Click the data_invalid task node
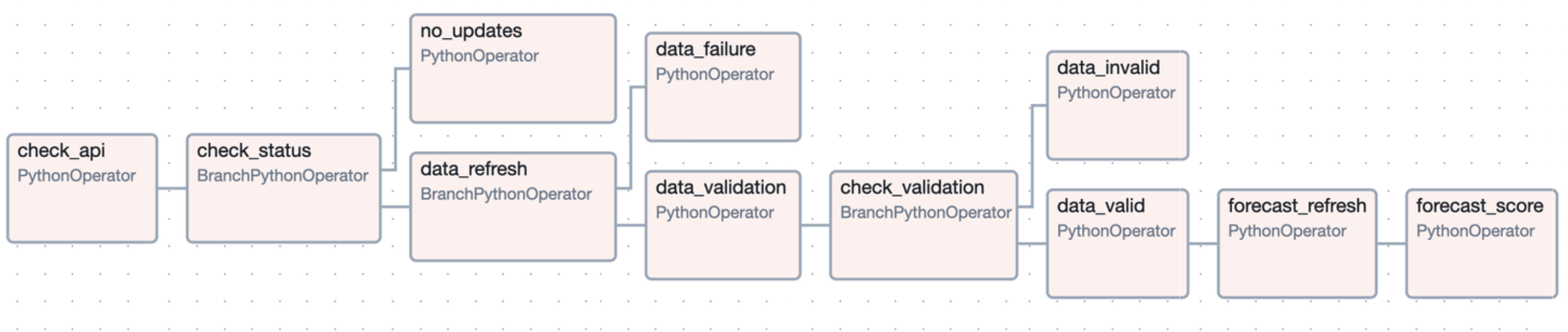 (1117, 105)
